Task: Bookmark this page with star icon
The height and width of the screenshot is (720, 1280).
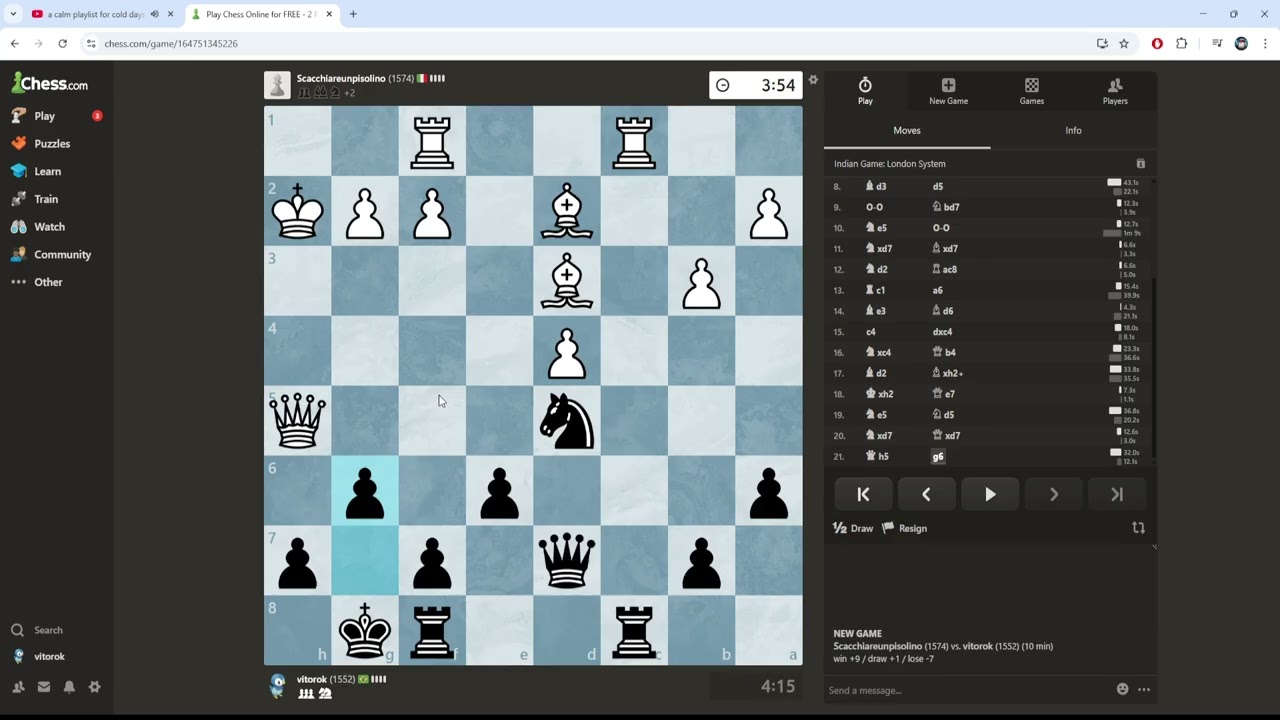Action: [x=1124, y=44]
